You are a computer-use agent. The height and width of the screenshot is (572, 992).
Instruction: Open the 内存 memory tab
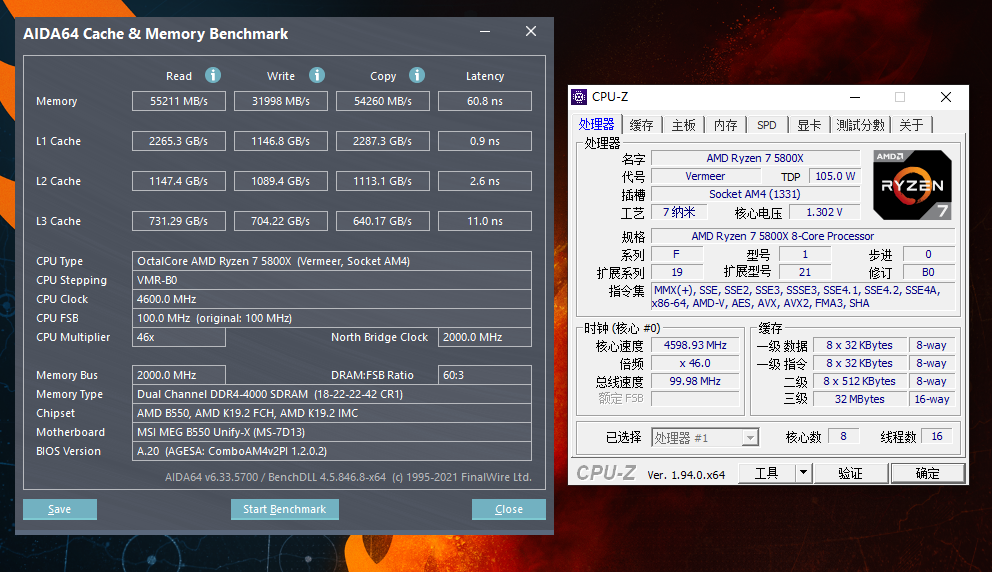point(726,125)
